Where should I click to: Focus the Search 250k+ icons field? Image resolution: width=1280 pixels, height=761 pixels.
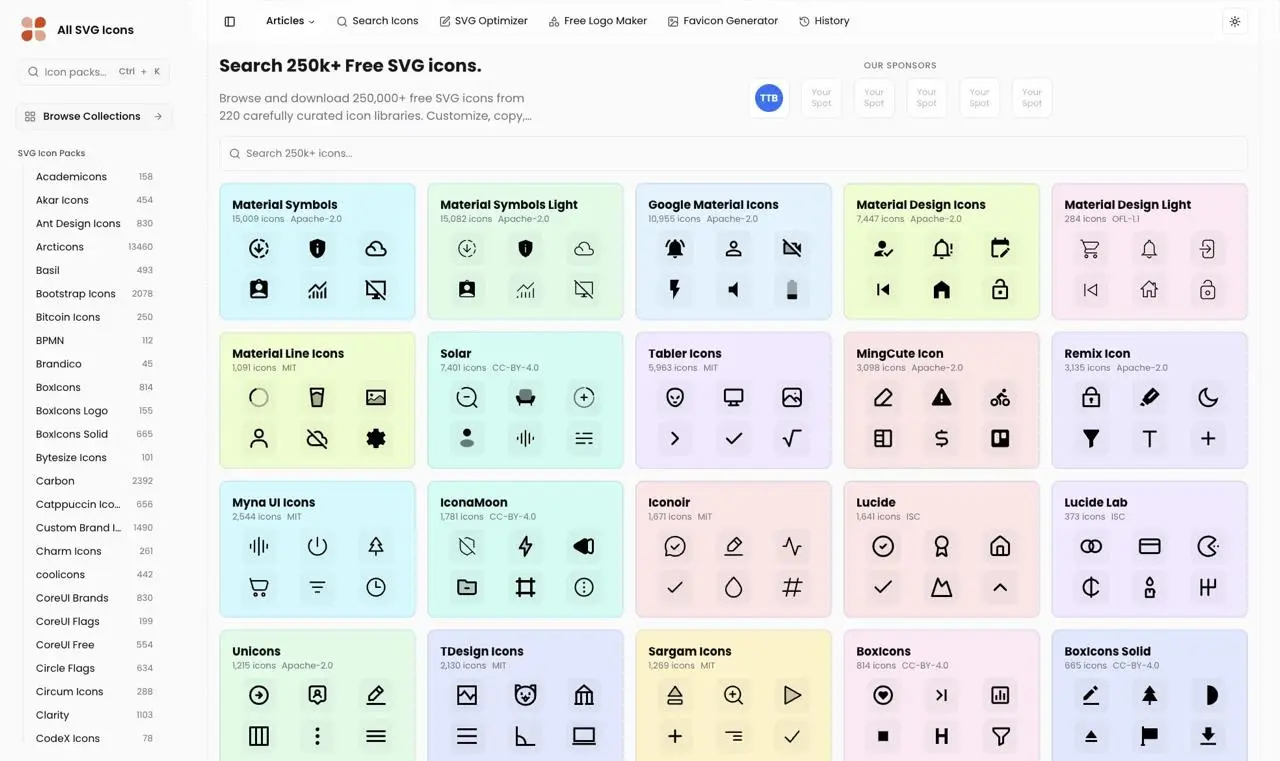coord(733,154)
